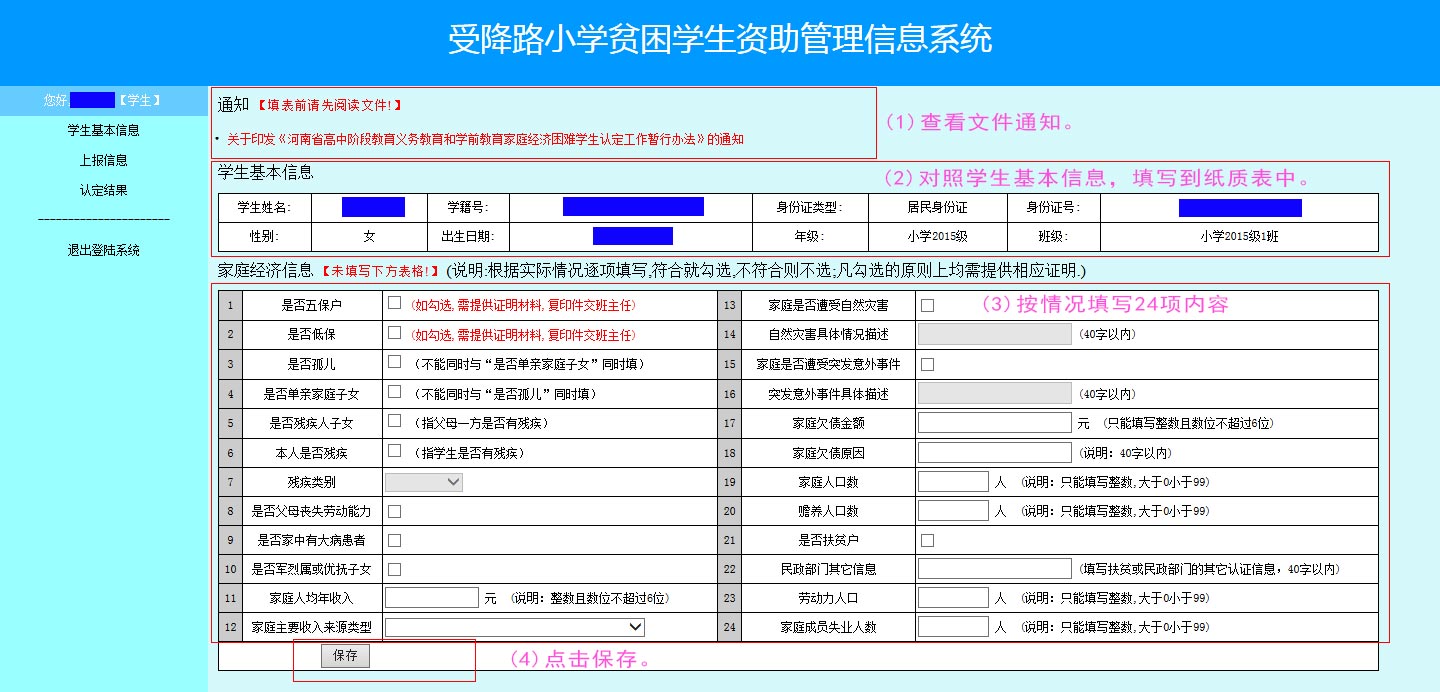The image size is (1440, 692).
Task: Open 学生基本信息 in the sidebar
Action: click(x=103, y=130)
